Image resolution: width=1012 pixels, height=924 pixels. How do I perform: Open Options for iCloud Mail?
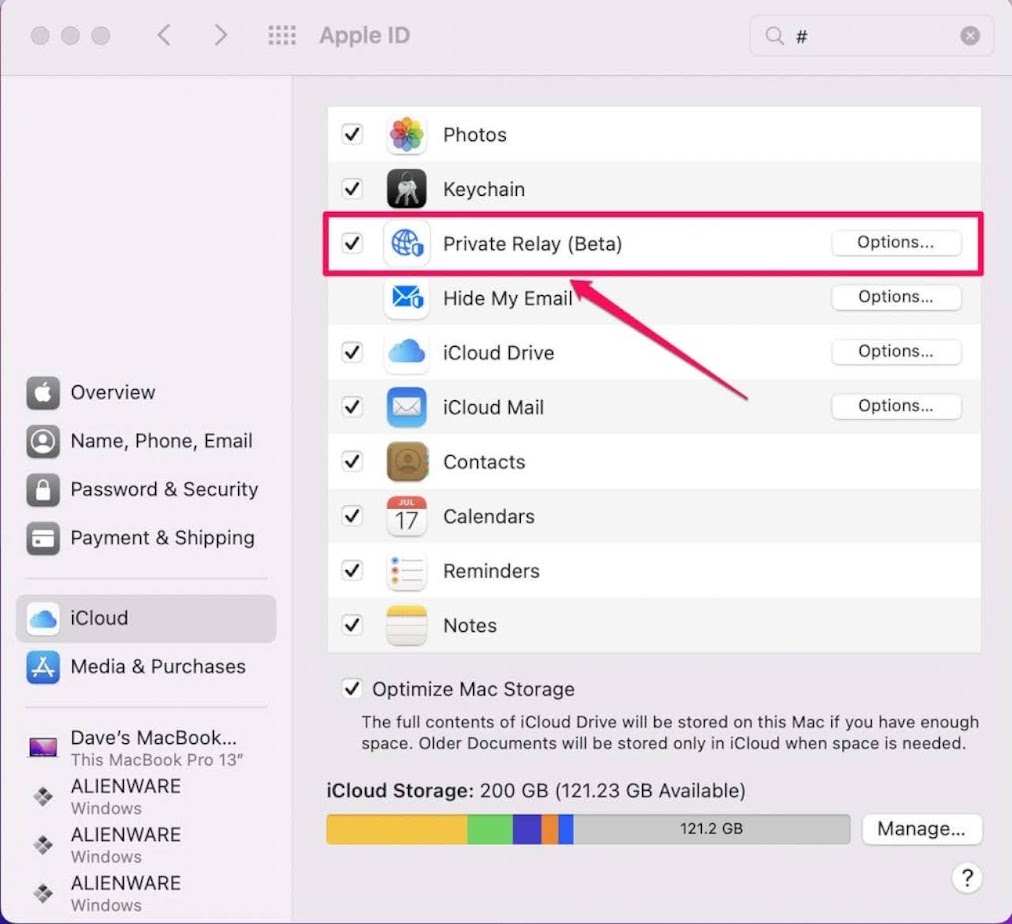[x=896, y=407]
